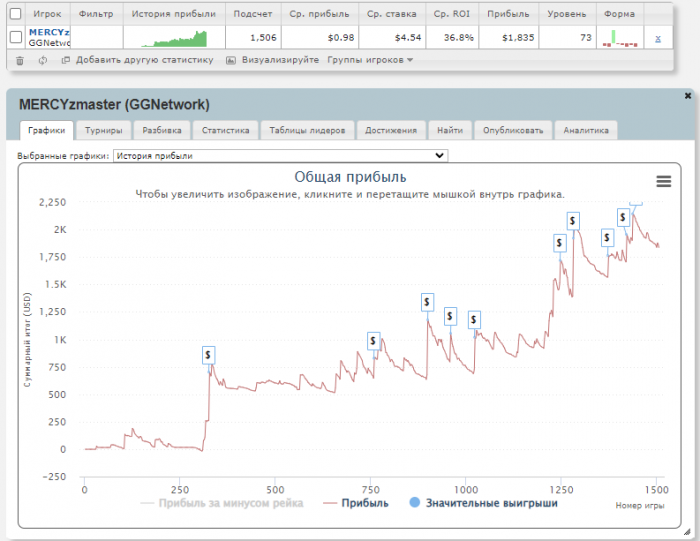Click the refresh statistics icon
The width and height of the screenshot is (700, 541).
[x=43, y=60]
